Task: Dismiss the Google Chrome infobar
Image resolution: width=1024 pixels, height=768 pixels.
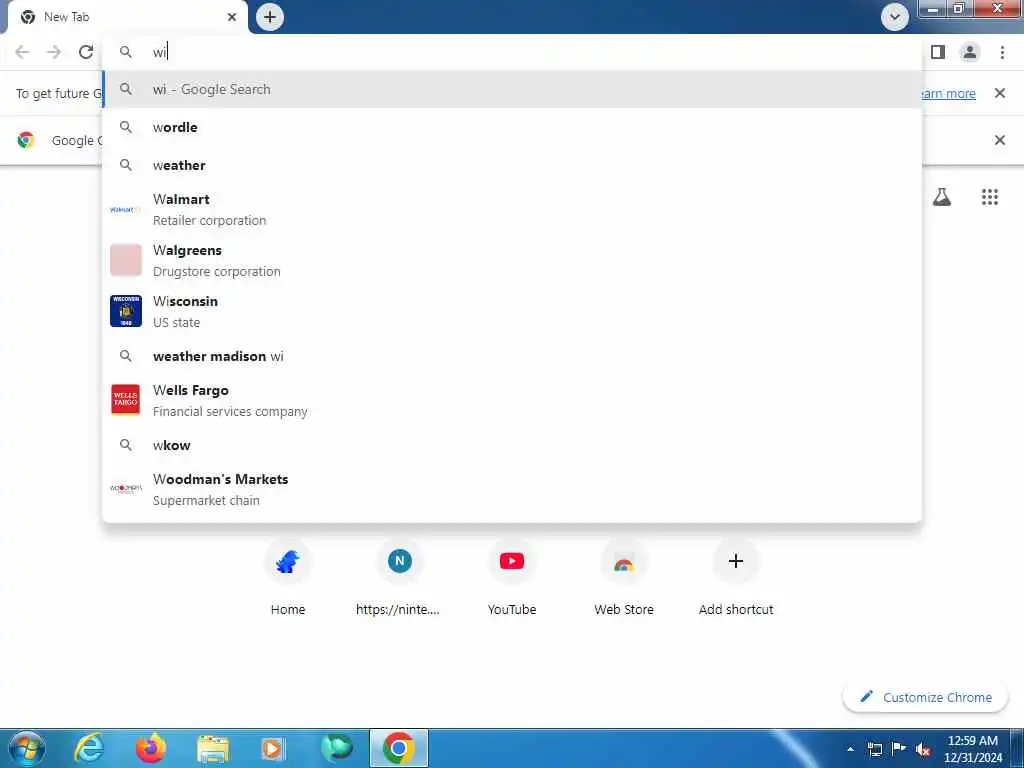Action: pyautogui.click(x=999, y=140)
